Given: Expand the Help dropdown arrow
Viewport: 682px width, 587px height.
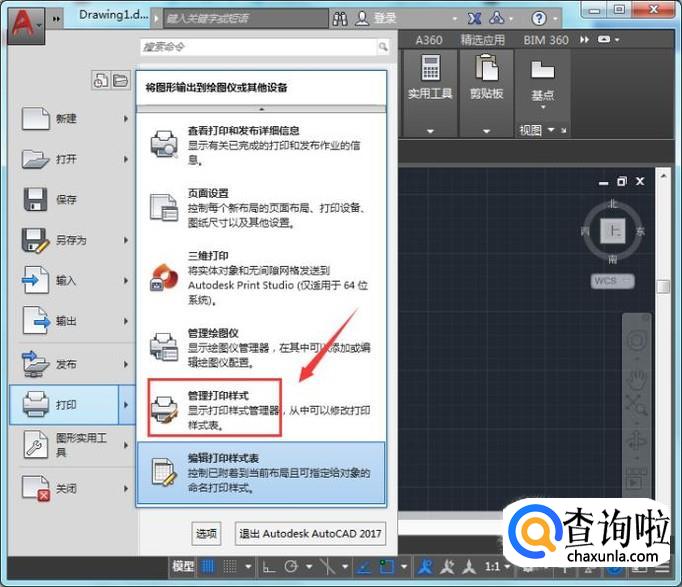Looking at the screenshot, I should click(x=555, y=19).
